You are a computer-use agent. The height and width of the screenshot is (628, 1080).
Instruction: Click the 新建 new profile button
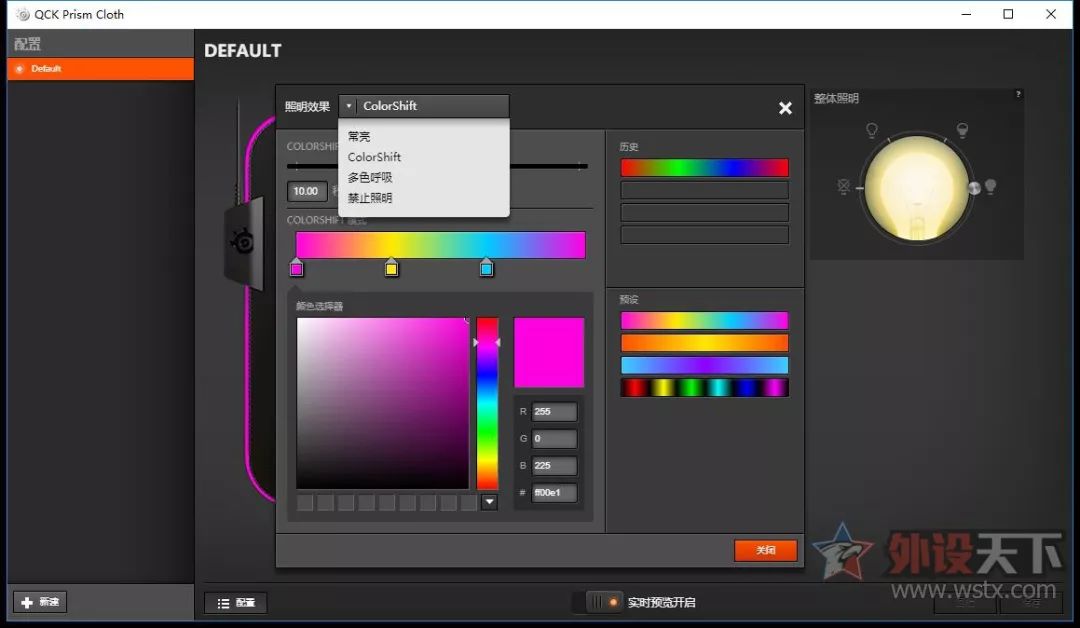coord(40,603)
